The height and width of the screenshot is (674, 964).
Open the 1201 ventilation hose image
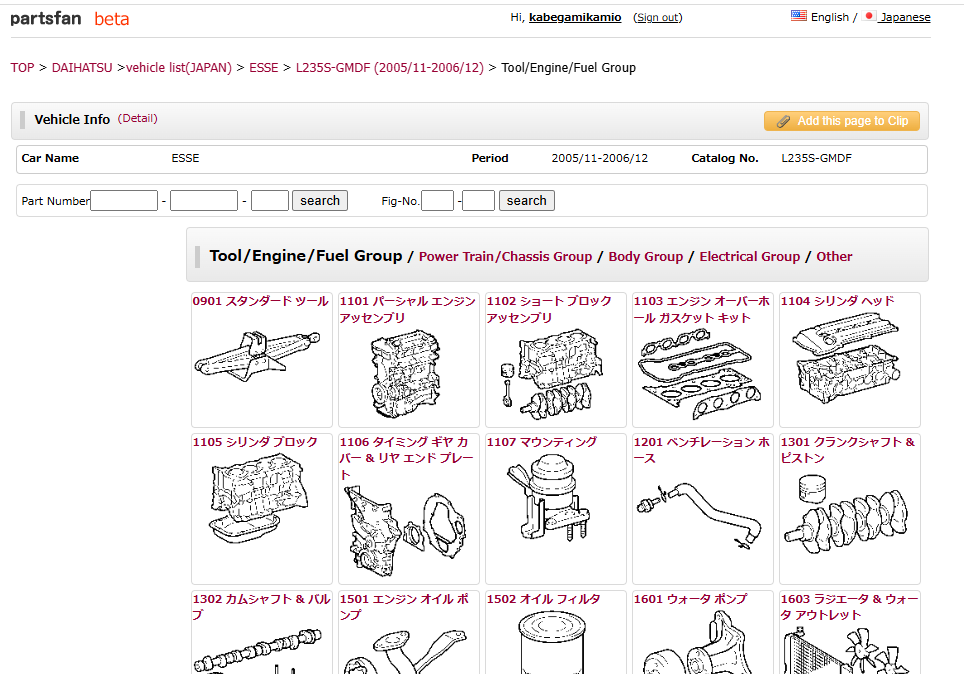pyautogui.click(x=699, y=514)
